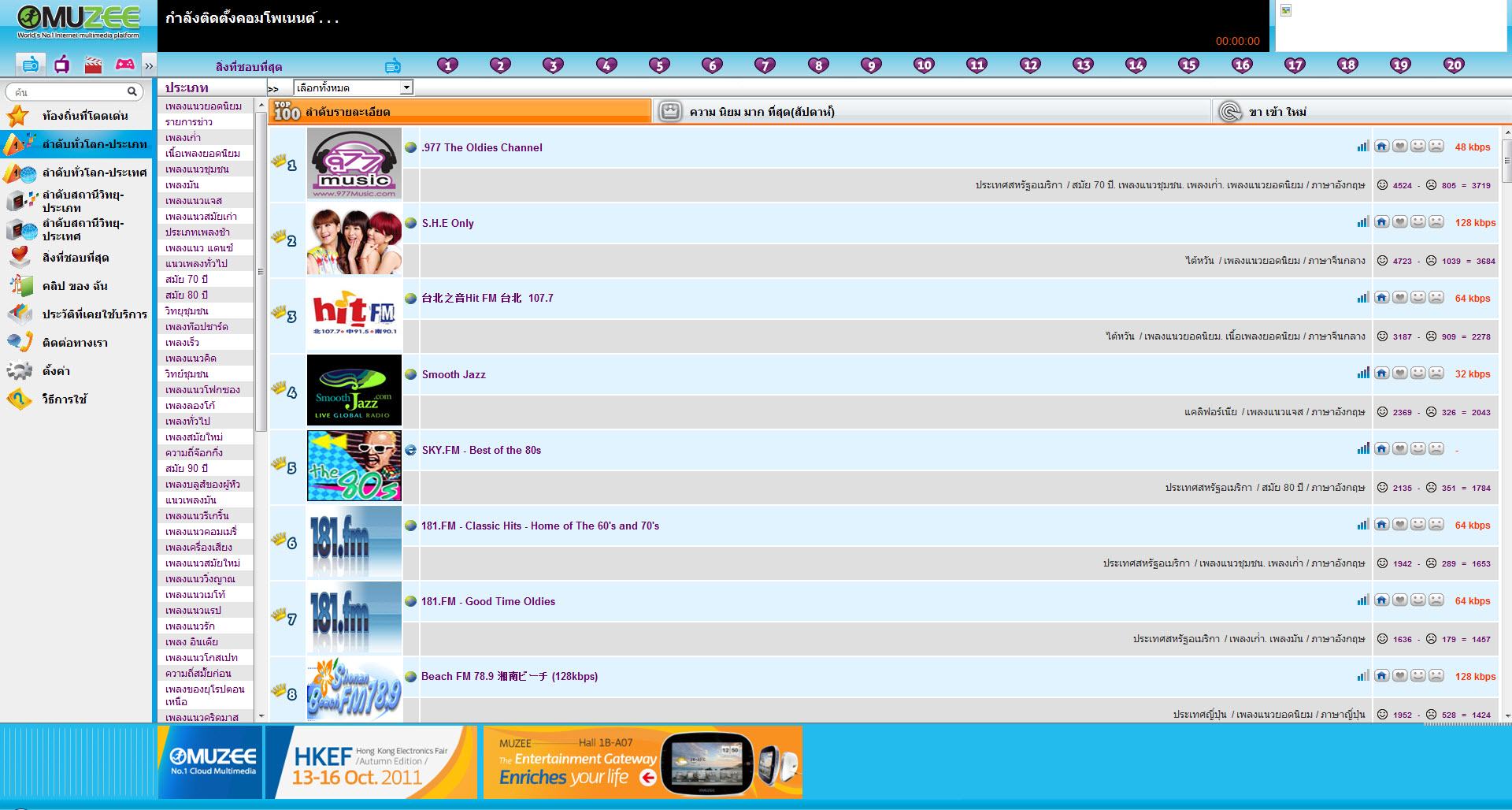Click the ติดต่อทางเรา phone icon
The width and height of the screenshot is (1512, 810).
click(20, 342)
